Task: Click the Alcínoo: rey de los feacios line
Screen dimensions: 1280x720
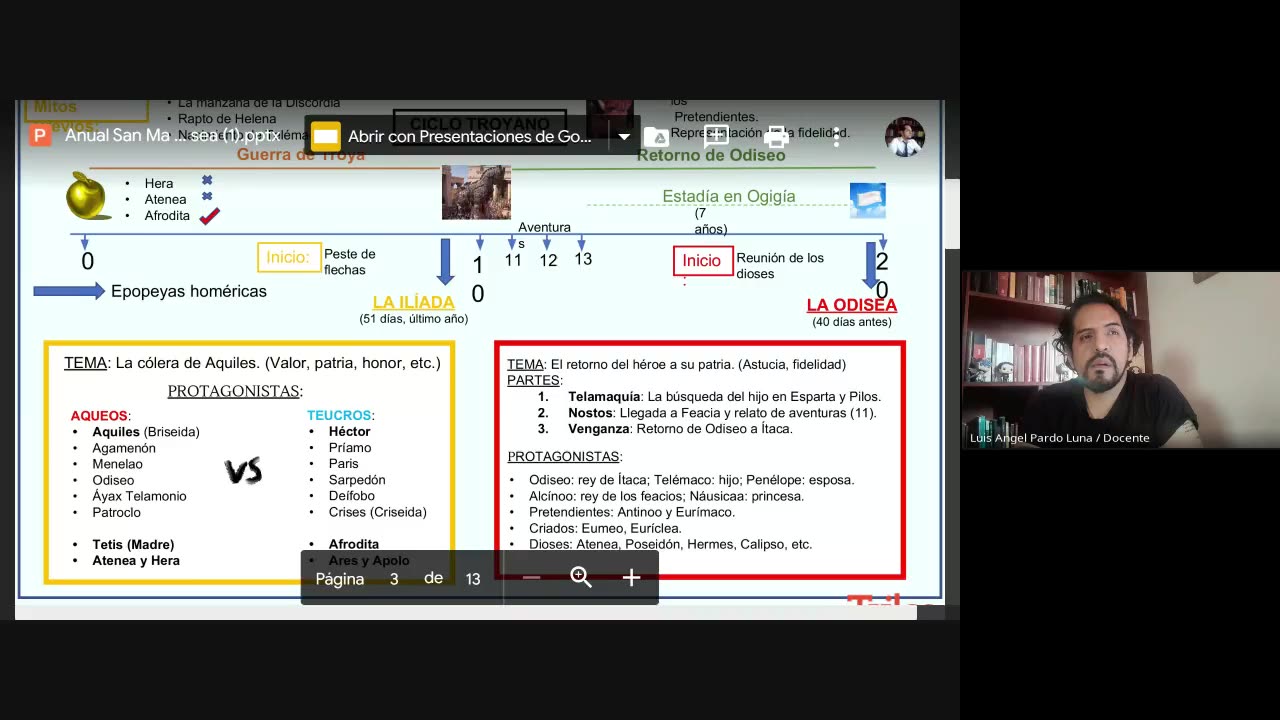Action: [666, 496]
